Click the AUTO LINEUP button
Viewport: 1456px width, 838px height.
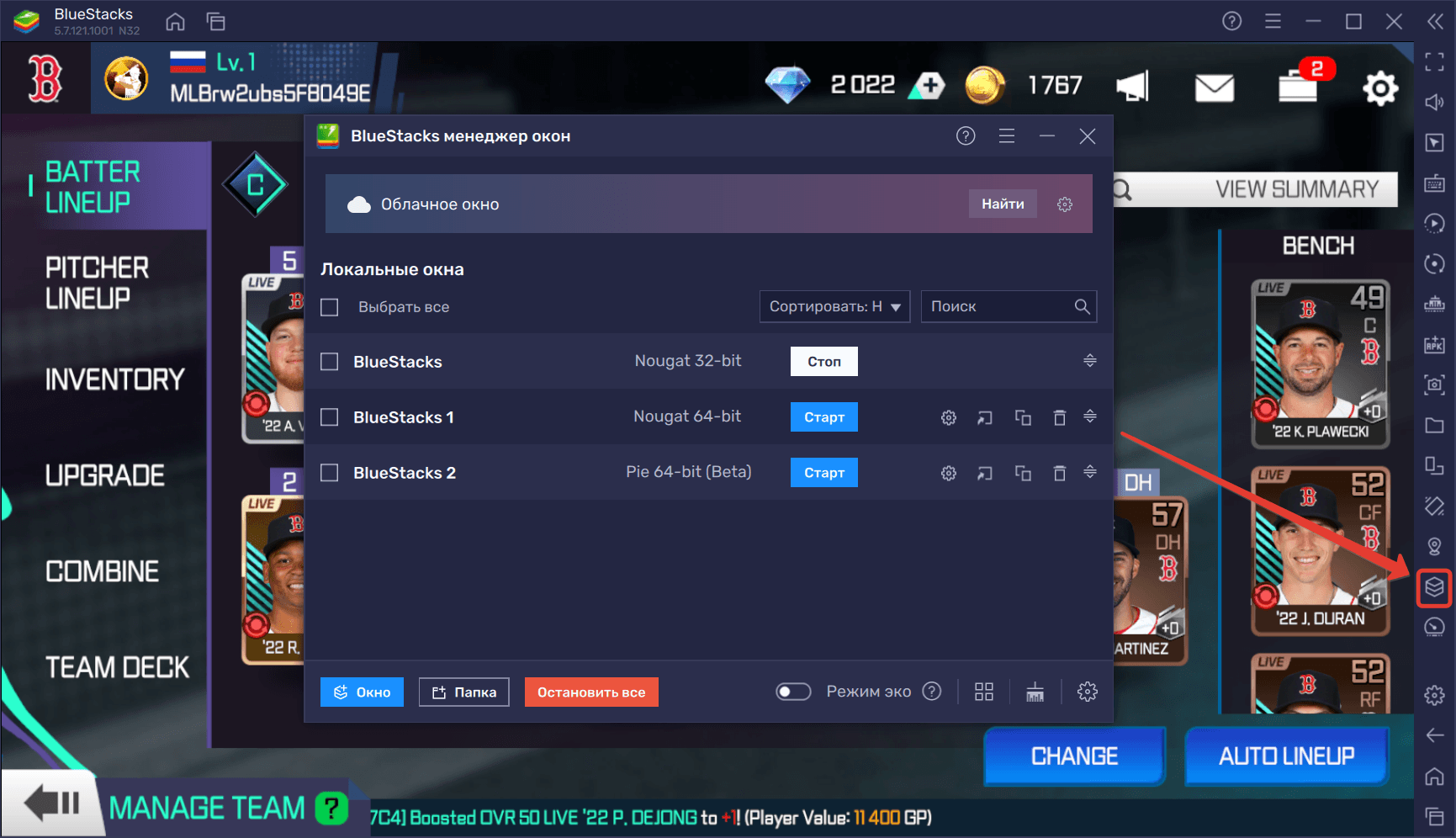1286,756
